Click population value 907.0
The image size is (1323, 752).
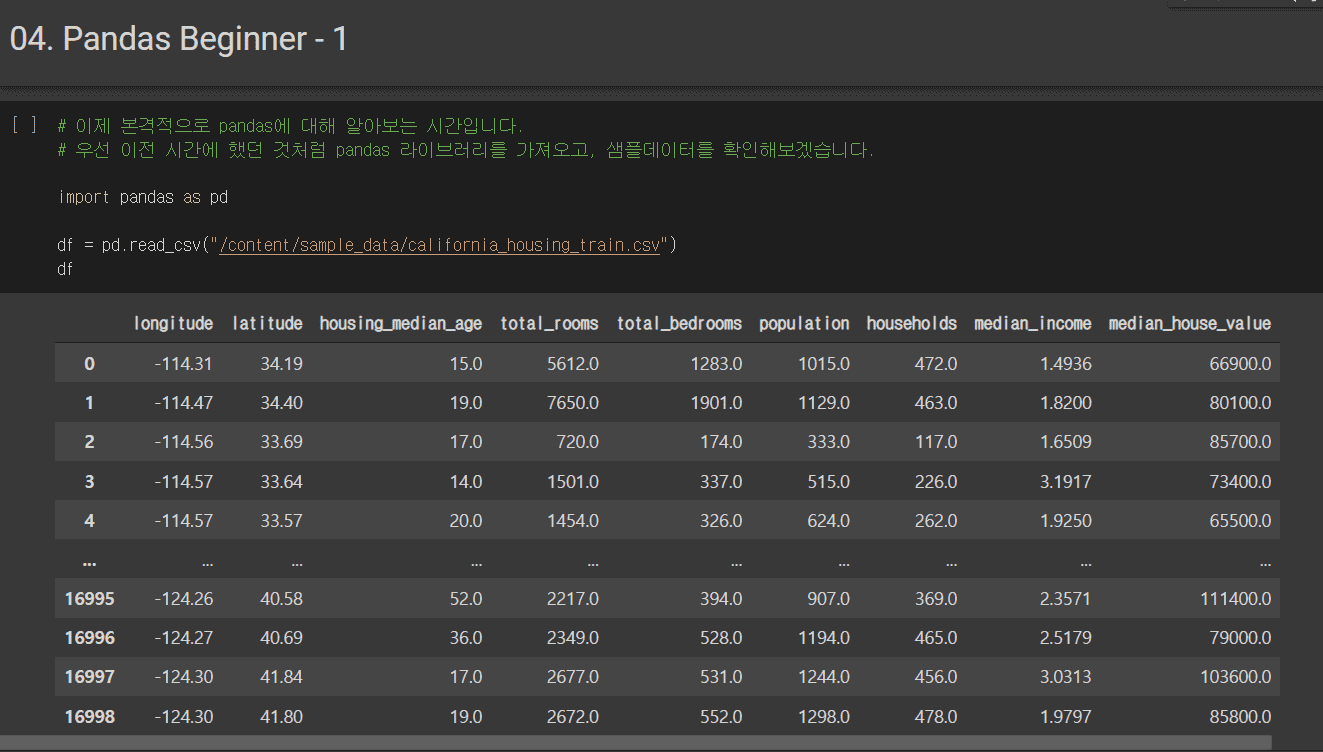click(x=829, y=599)
